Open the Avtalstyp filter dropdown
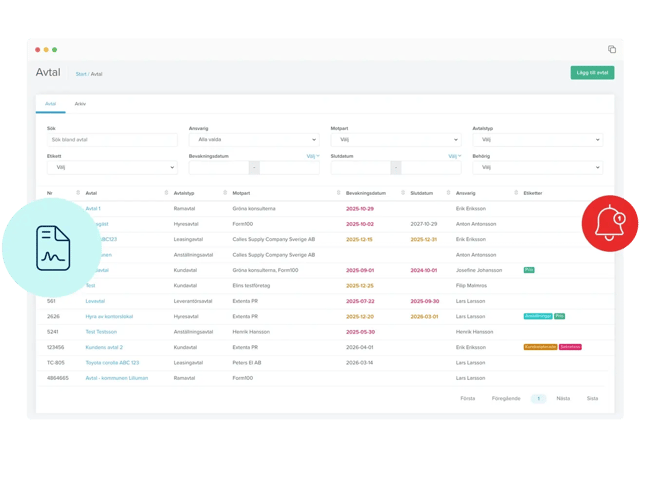The width and height of the screenshot is (650, 487). [537, 140]
